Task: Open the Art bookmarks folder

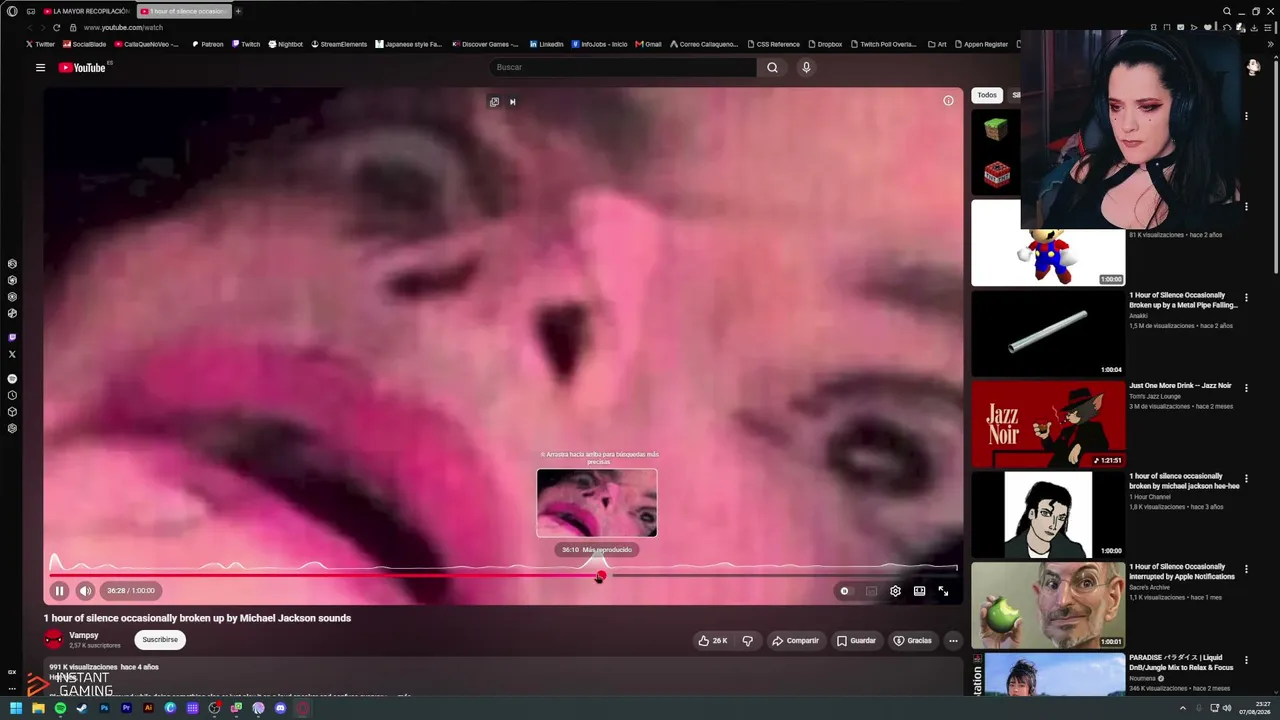Action: [937, 44]
